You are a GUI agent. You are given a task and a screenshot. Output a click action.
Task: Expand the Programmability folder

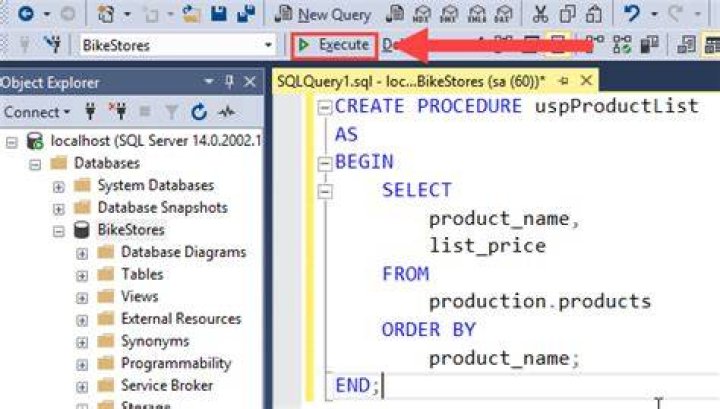pyautogui.click(x=82, y=364)
